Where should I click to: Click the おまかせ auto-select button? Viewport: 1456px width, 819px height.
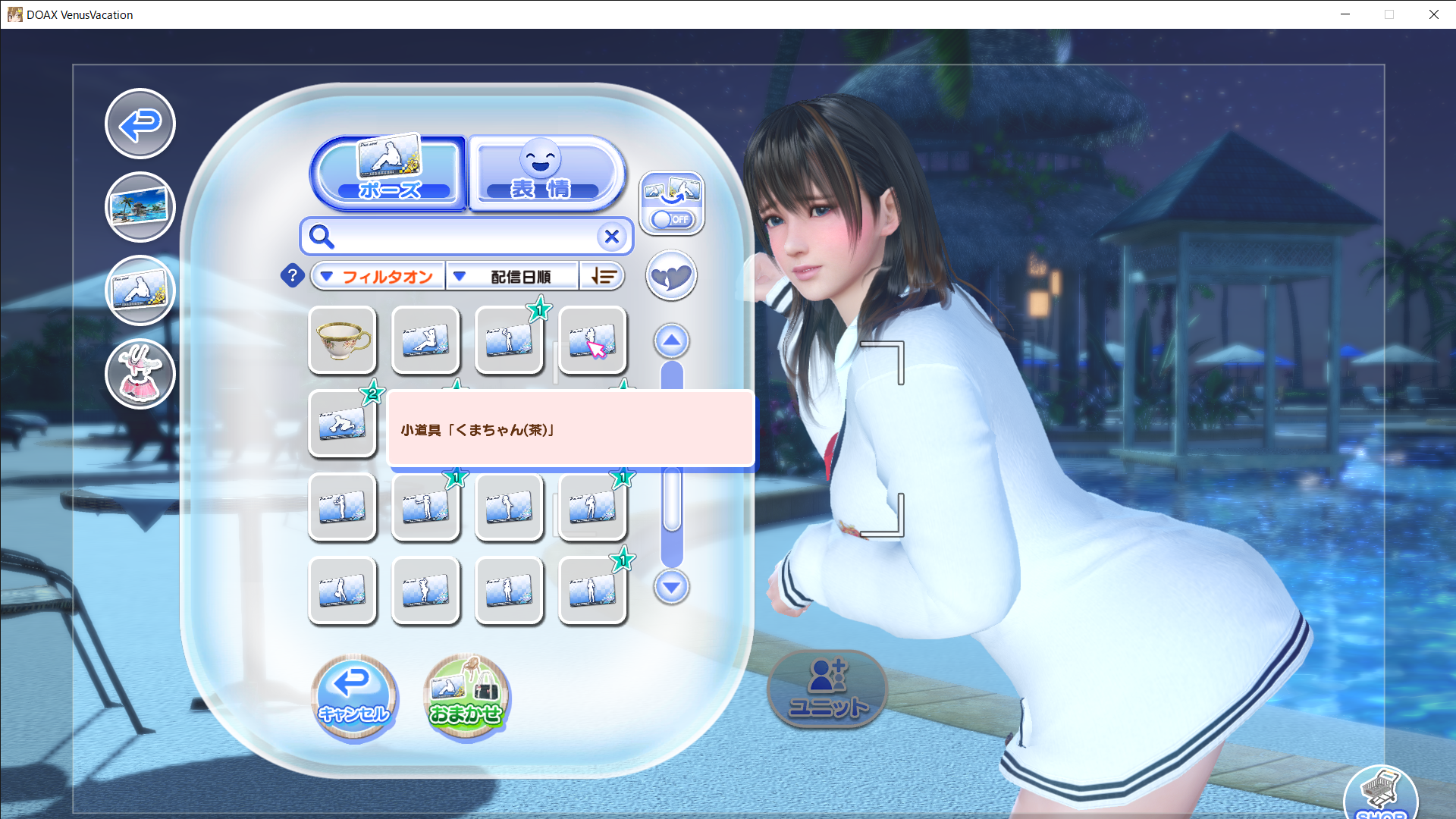pyautogui.click(x=466, y=698)
